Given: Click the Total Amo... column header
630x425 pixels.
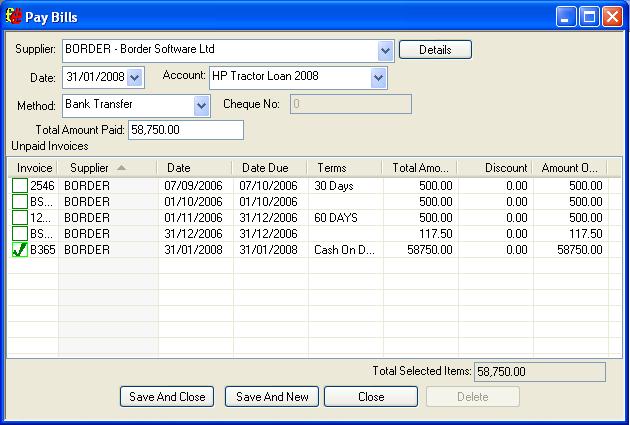Looking at the screenshot, I should (x=420, y=168).
